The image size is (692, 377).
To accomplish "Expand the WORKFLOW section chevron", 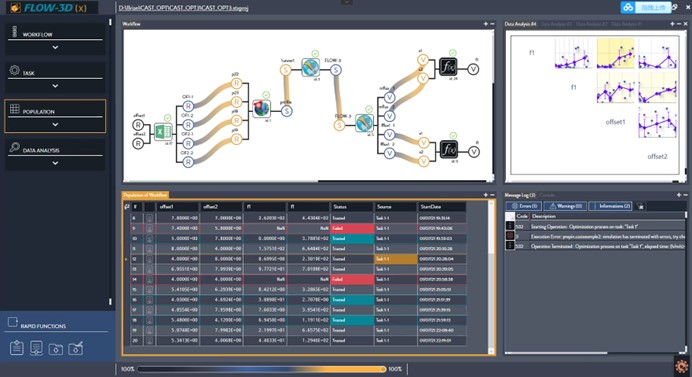I will (x=55, y=47).
